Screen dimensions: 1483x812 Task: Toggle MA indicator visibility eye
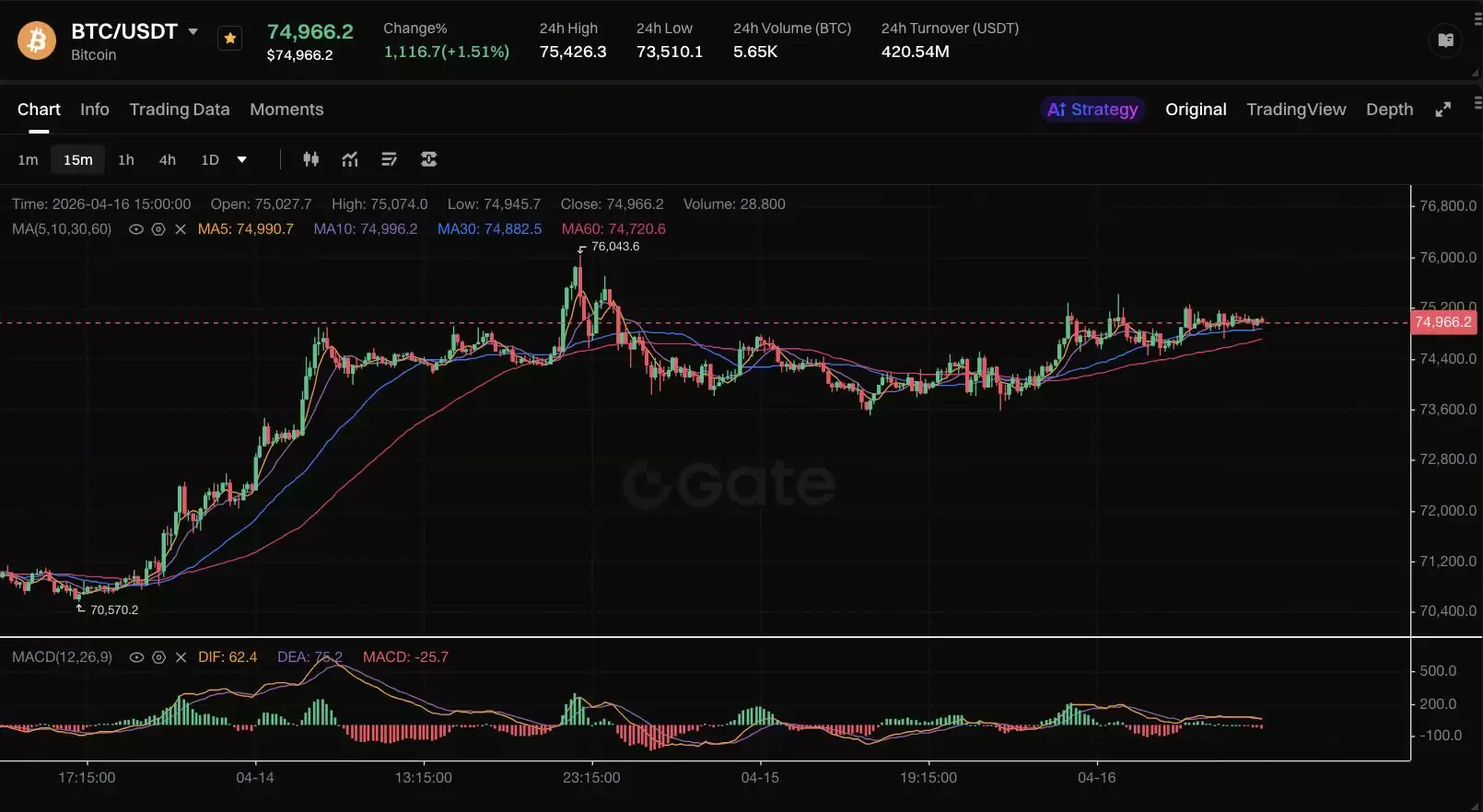click(136, 229)
